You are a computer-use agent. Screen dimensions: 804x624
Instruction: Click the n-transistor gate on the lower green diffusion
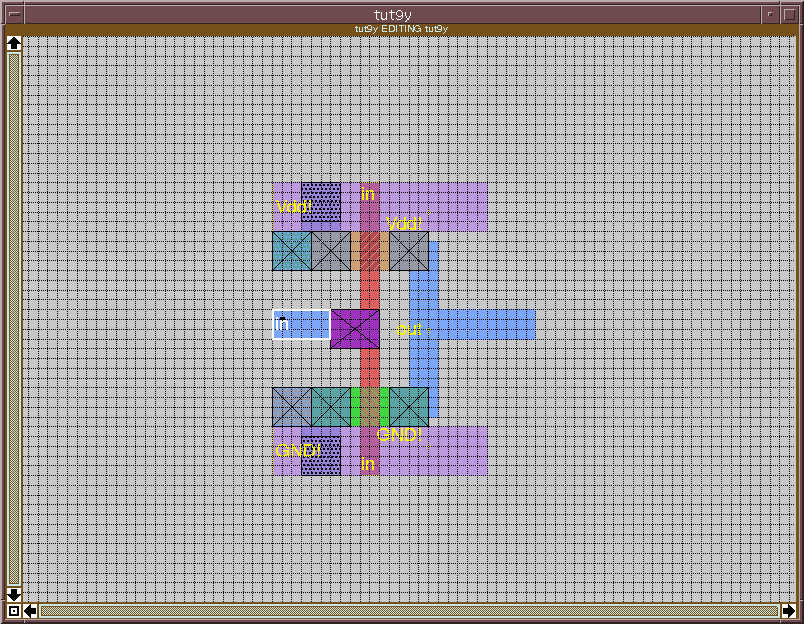click(x=370, y=407)
